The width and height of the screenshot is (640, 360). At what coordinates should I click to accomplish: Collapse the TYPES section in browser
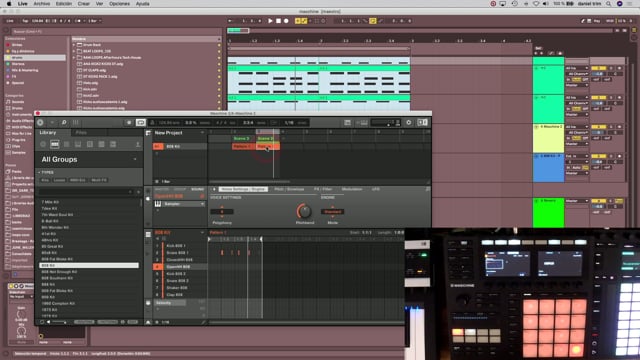[40, 173]
